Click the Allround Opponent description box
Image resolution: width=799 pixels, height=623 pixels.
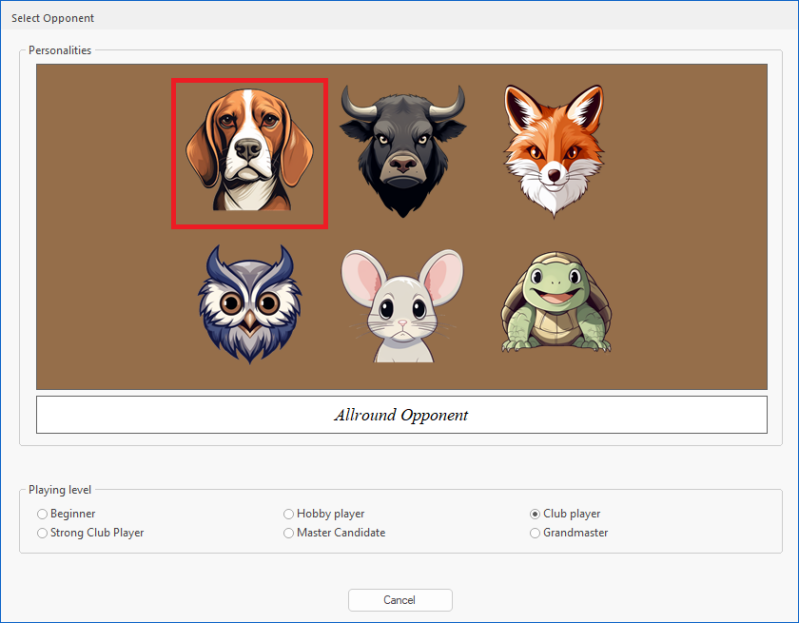(x=402, y=415)
